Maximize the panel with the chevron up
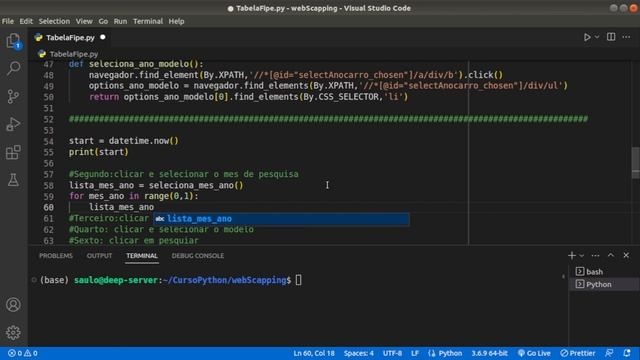 (611, 256)
